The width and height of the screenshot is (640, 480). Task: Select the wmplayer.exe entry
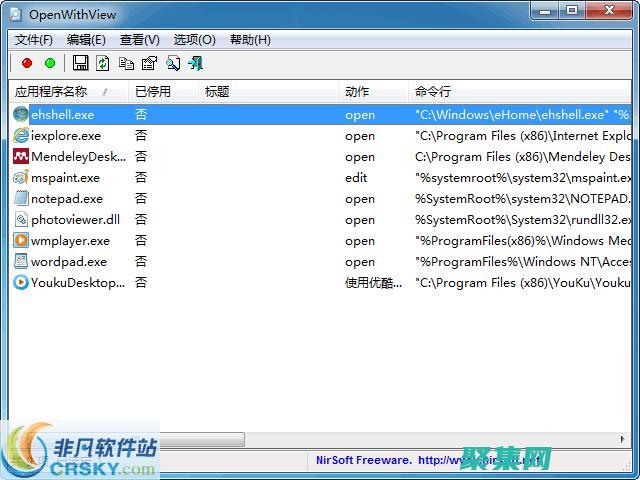pyautogui.click(x=70, y=241)
